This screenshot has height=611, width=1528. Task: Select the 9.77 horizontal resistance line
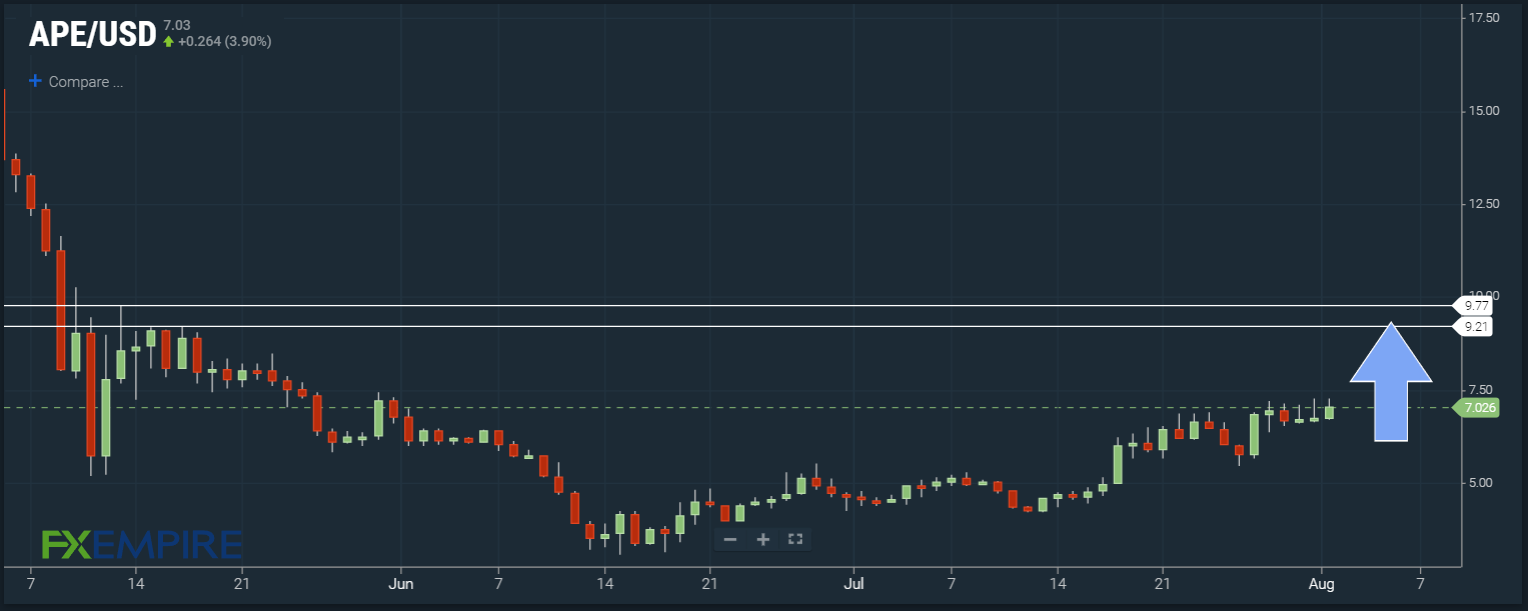pos(727,305)
